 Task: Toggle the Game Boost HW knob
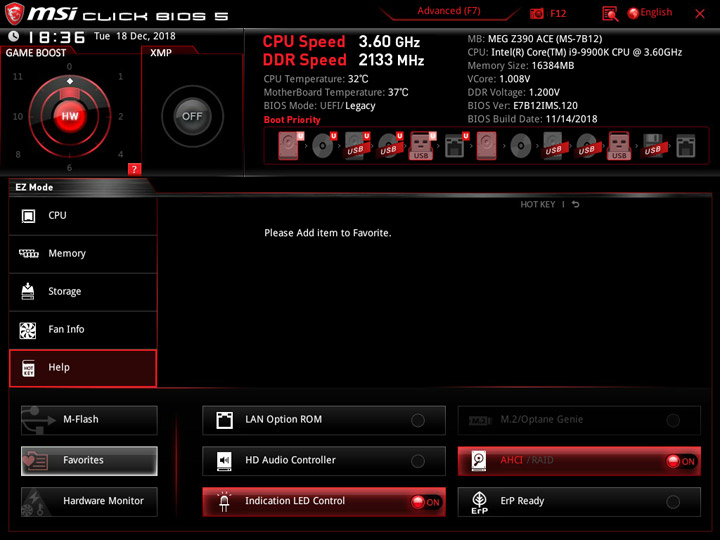tap(70, 116)
